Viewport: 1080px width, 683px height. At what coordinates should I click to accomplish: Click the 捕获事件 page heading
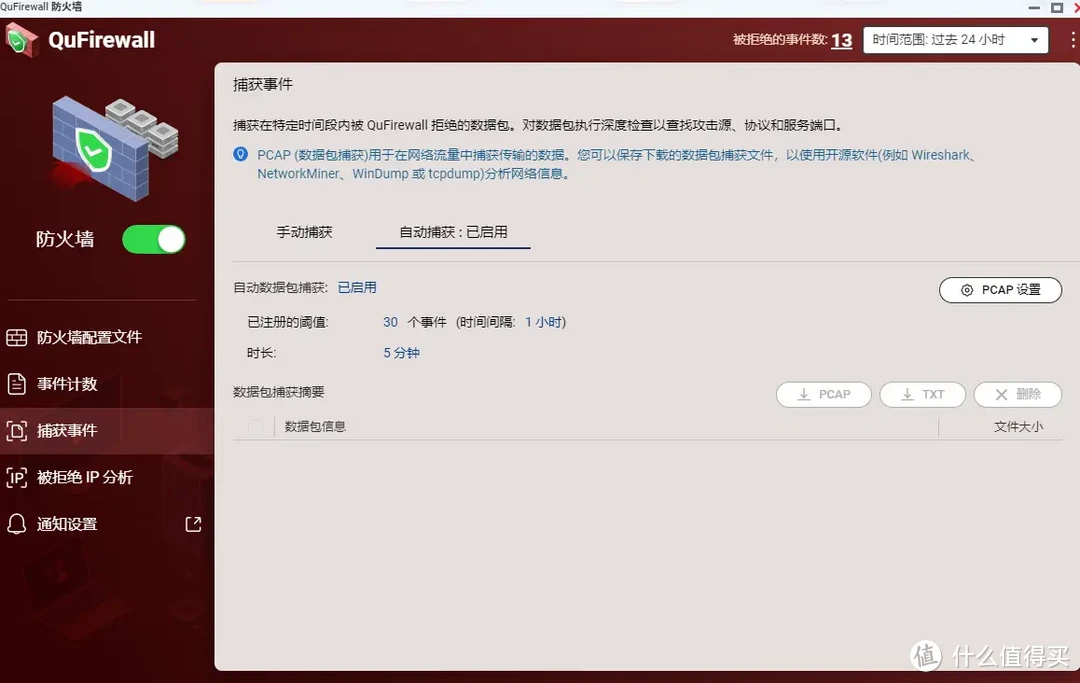click(262, 85)
